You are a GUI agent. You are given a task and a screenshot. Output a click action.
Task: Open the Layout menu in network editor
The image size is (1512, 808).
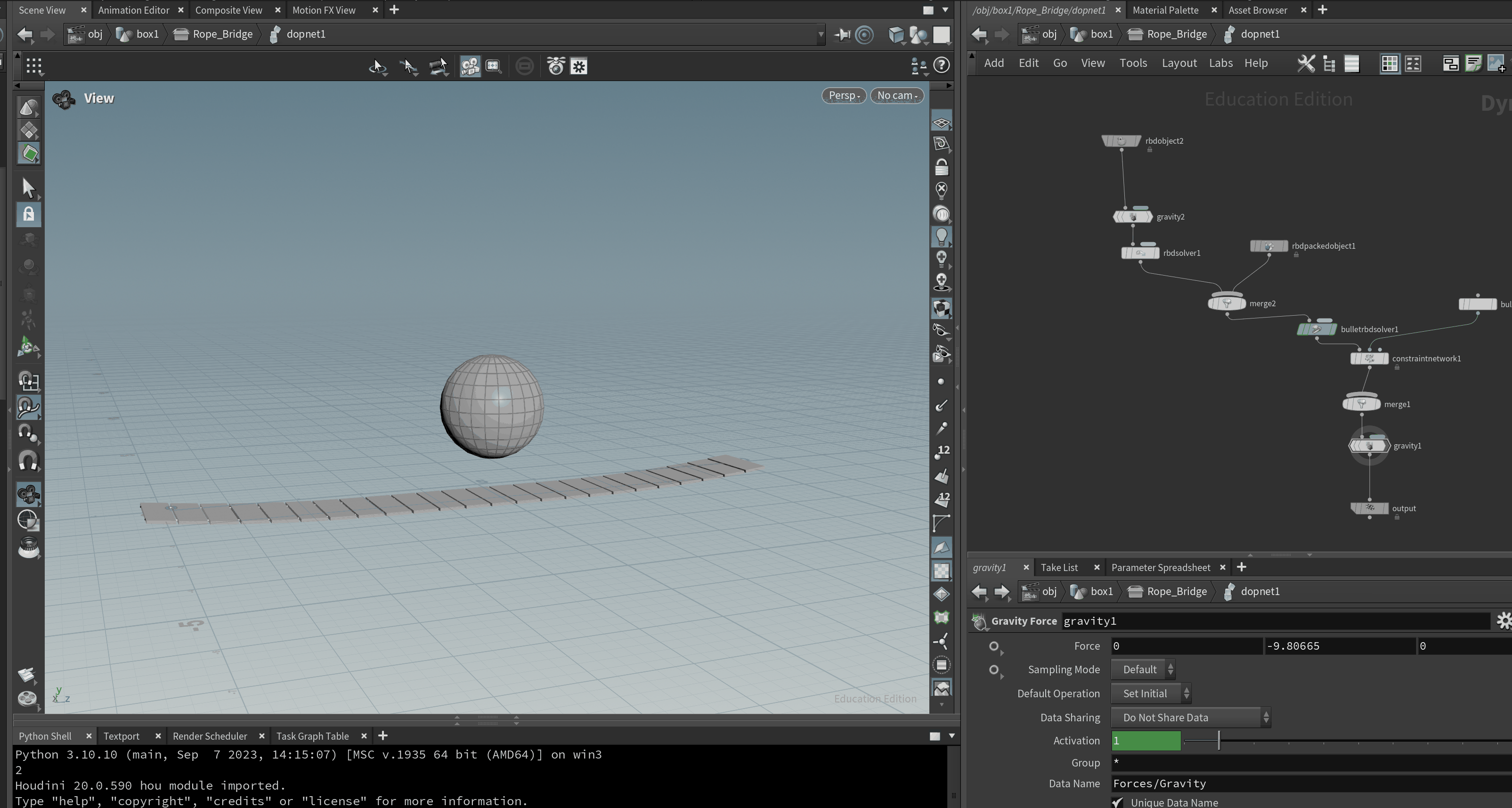1179,63
